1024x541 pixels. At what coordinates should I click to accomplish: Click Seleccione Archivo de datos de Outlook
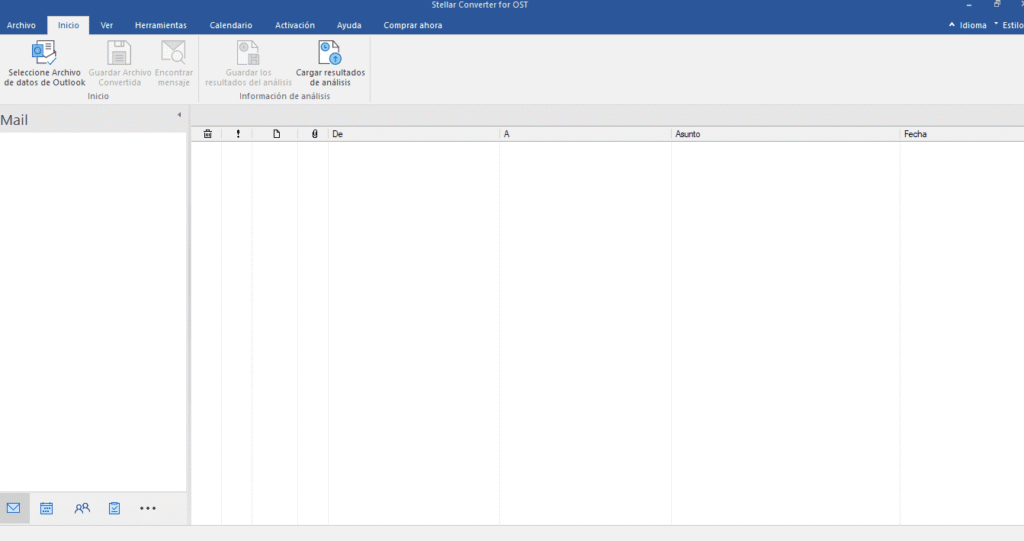coord(44,63)
